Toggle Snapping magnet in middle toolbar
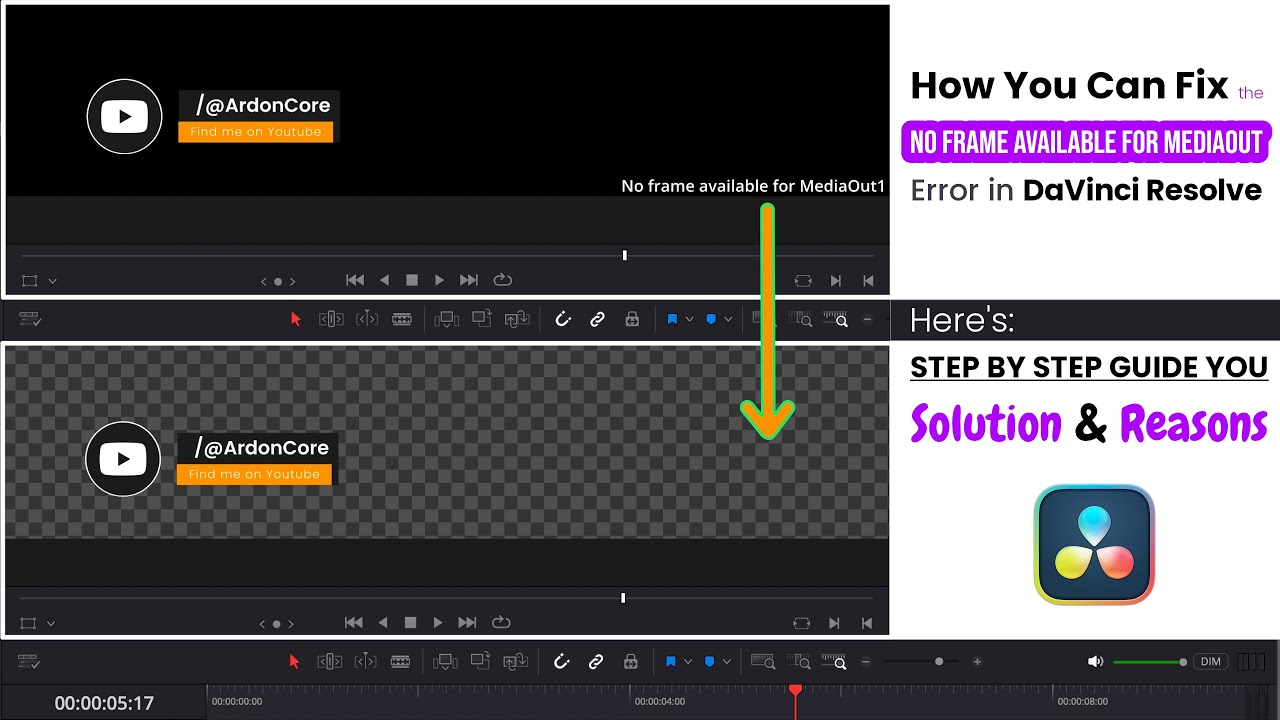Viewport: 1280px width, 720px height. (563, 319)
